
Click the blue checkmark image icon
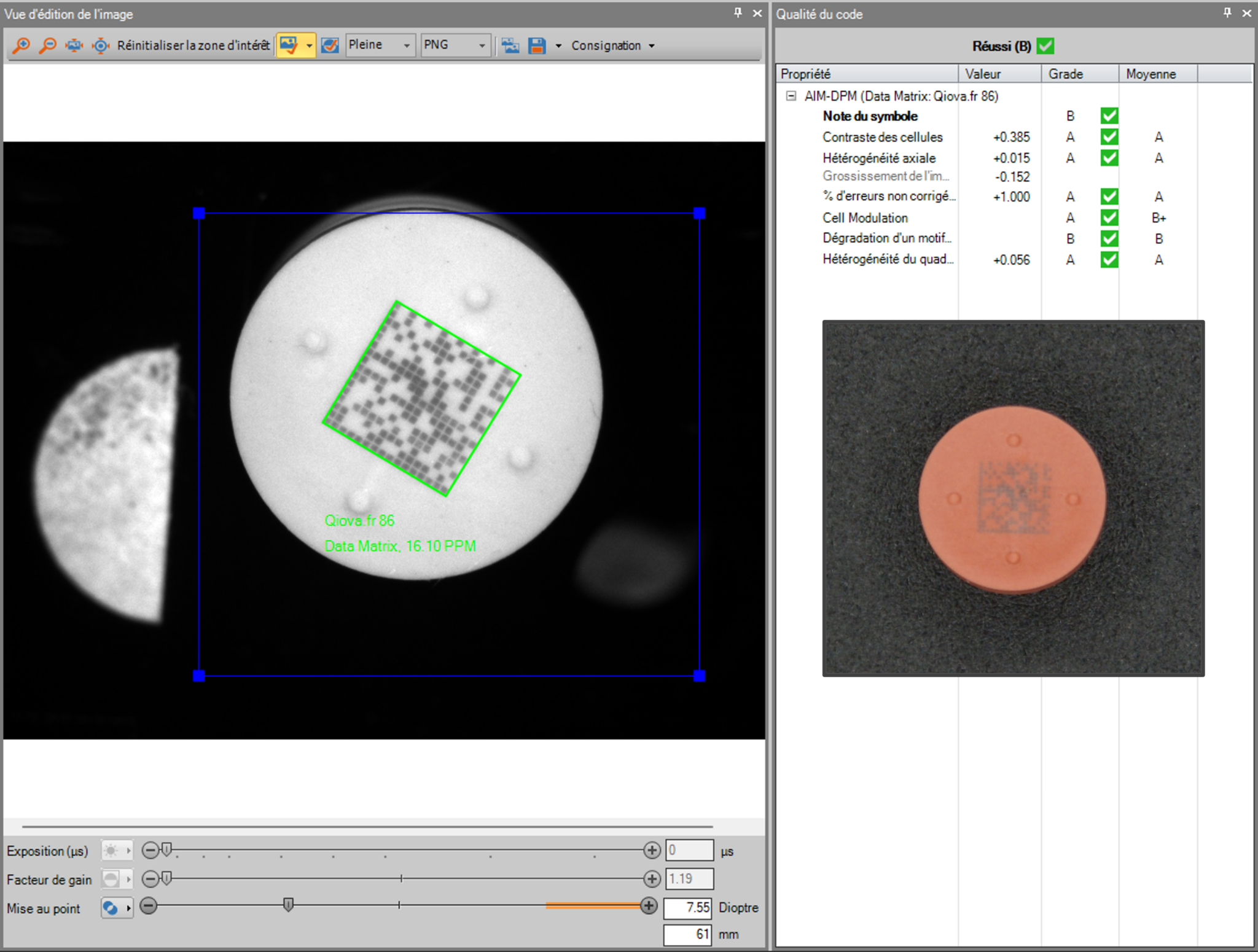(x=330, y=45)
